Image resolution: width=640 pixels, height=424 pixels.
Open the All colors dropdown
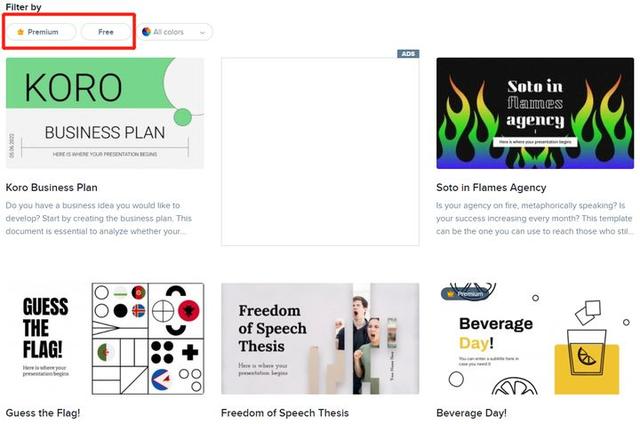click(176, 32)
